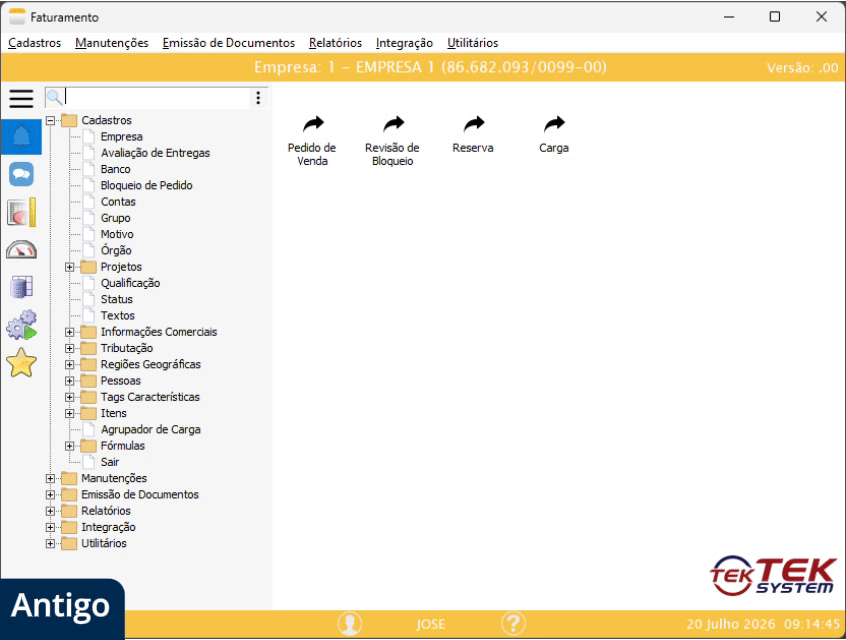Image resolution: width=846 pixels, height=640 pixels.
Task: Click the JOSE user name
Action: 430,624
